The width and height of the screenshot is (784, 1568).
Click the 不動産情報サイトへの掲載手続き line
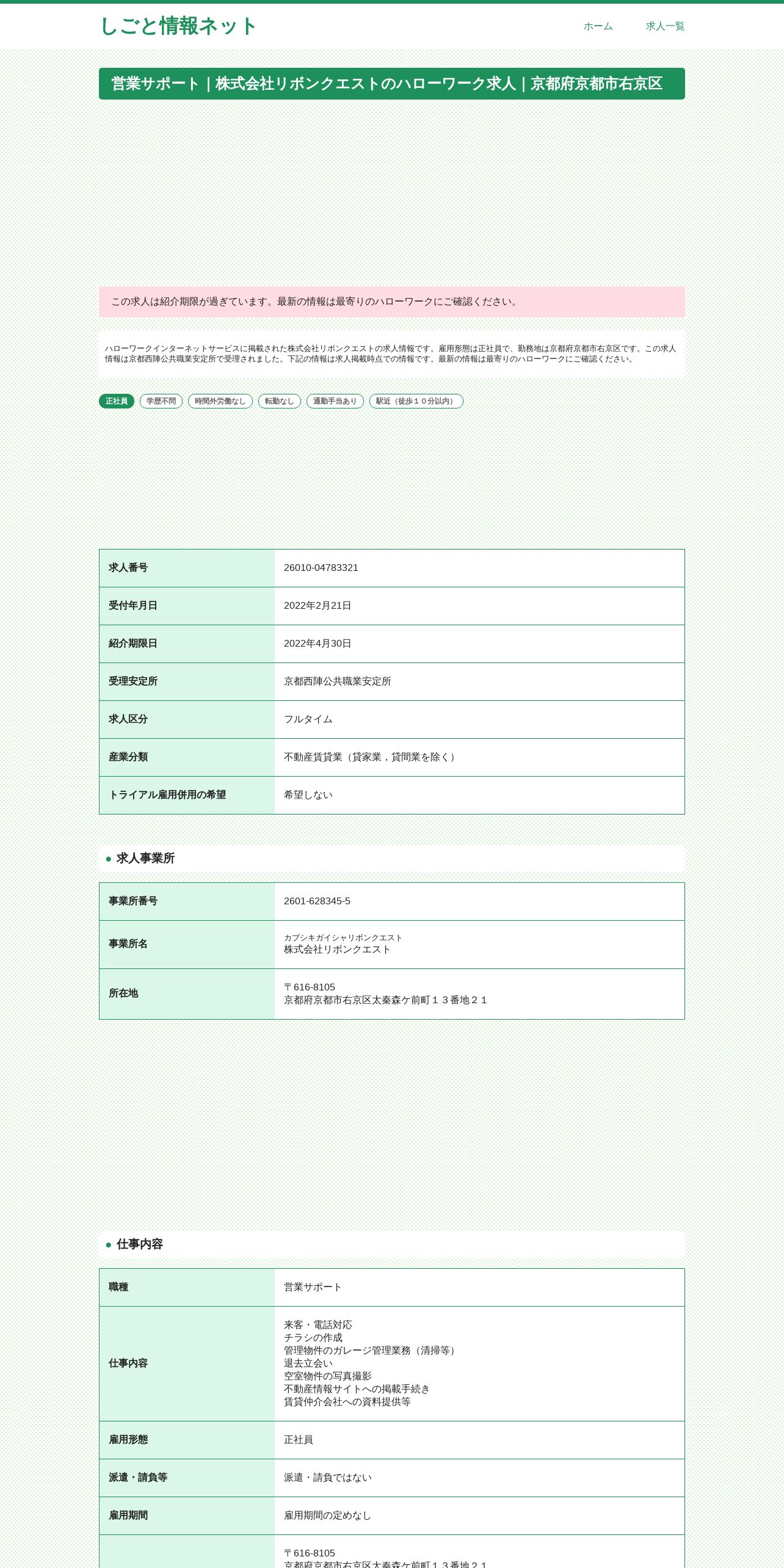pyautogui.click(x=357, y=1389)
